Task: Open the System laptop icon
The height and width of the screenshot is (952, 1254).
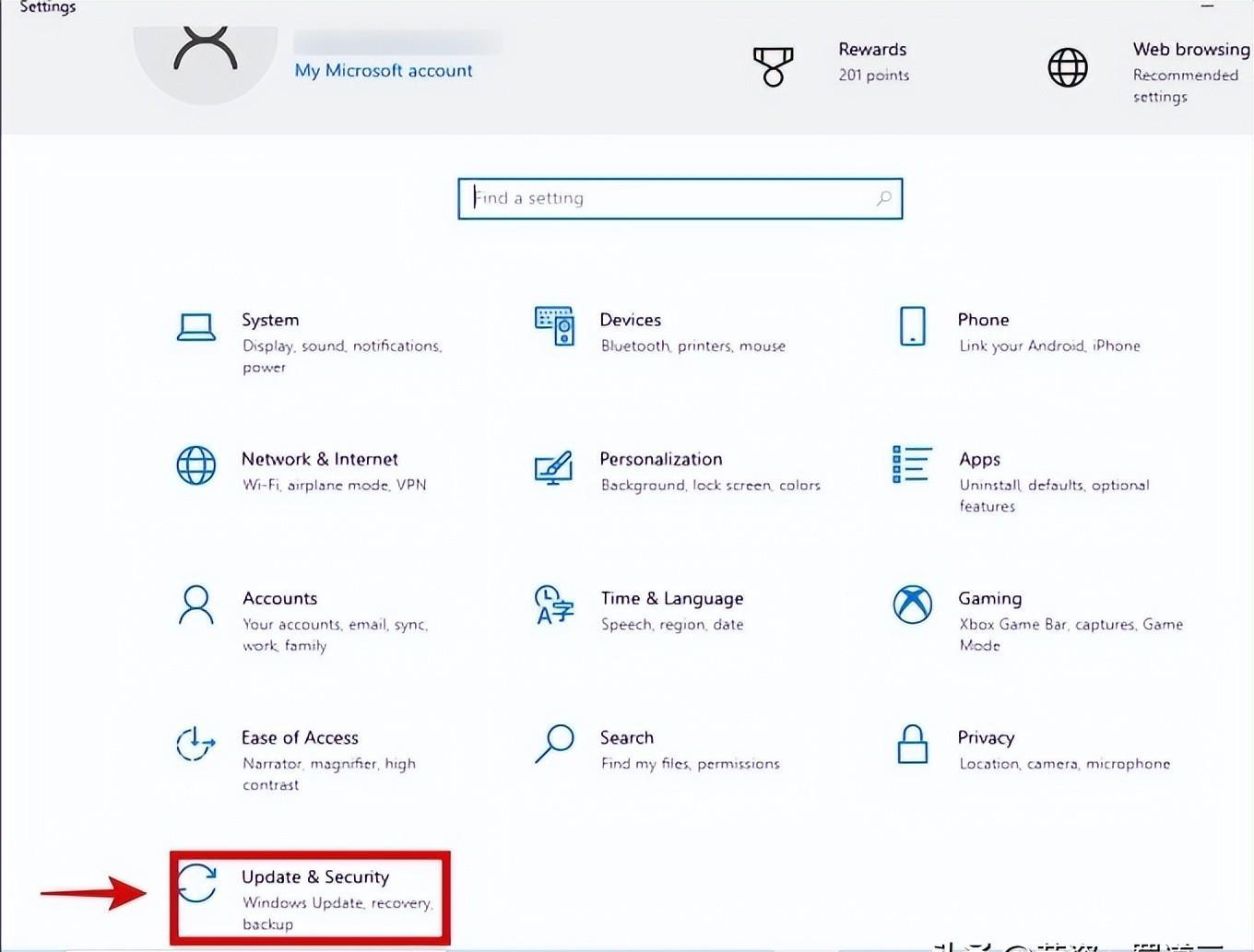Action: point(196,327)
